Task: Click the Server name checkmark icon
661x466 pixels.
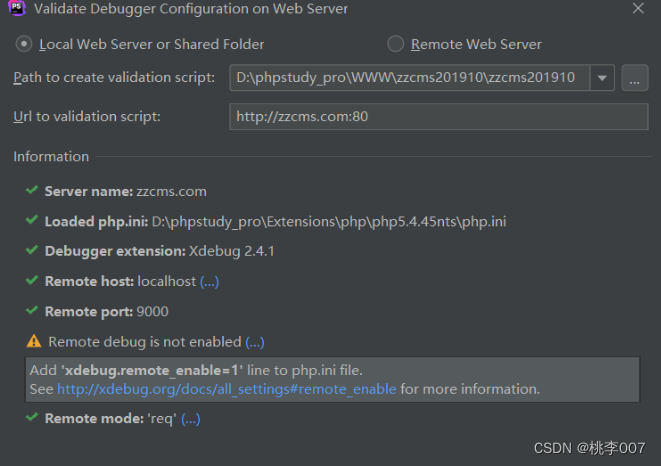Action: 32,190
